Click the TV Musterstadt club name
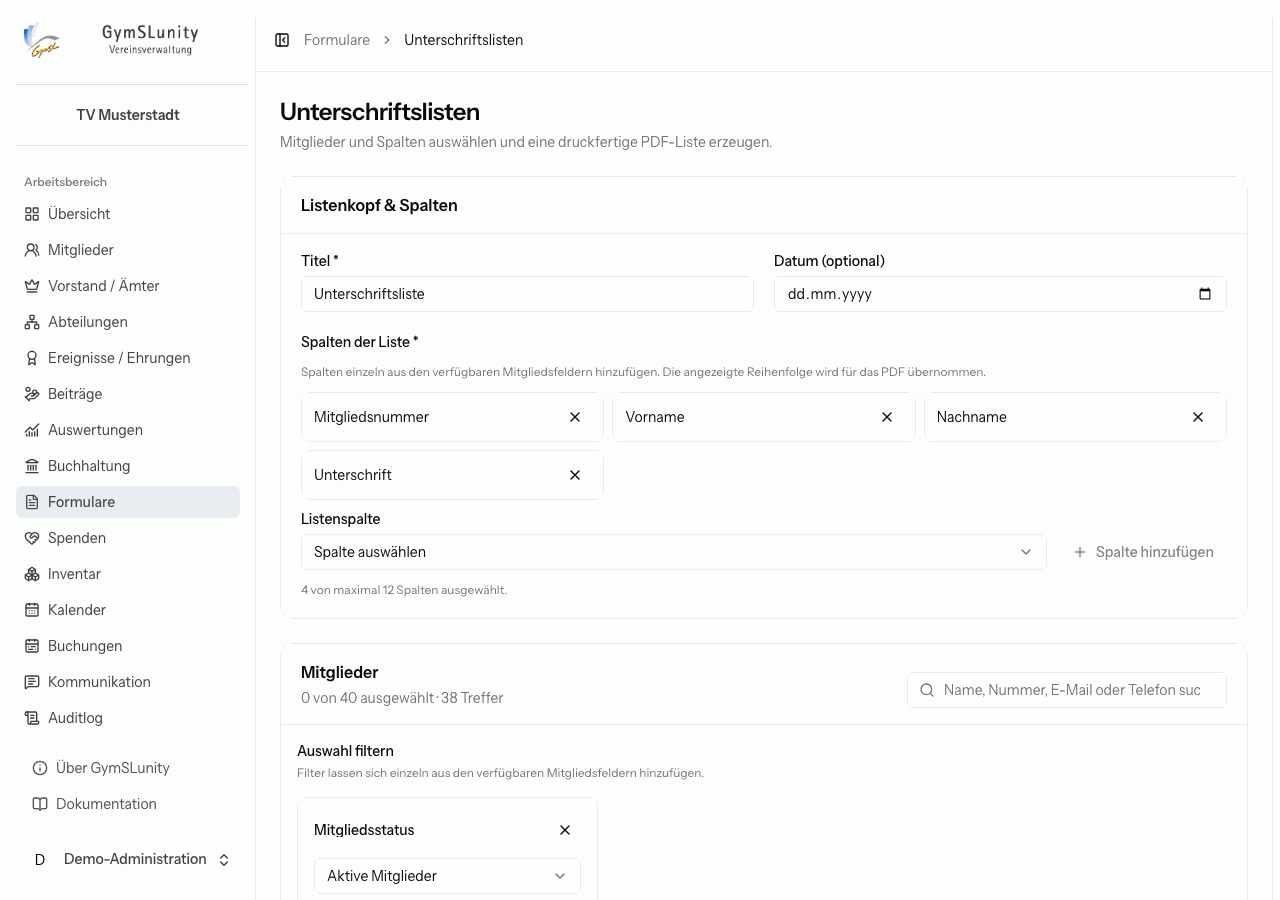The width and height of the screenshot is (1280, 900). point(128,115)
